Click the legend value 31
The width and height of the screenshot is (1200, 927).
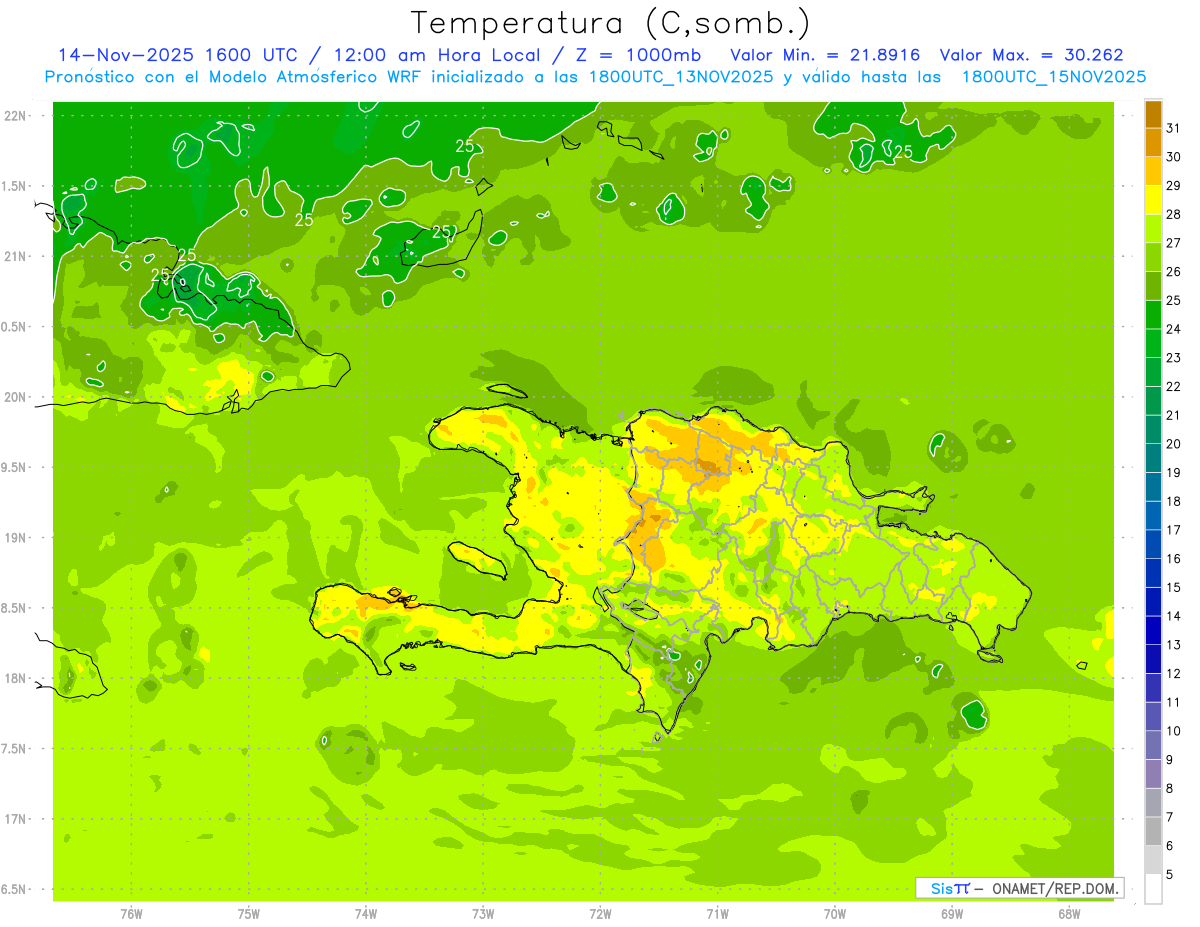pyautogui.click(x=1173, y=128)
